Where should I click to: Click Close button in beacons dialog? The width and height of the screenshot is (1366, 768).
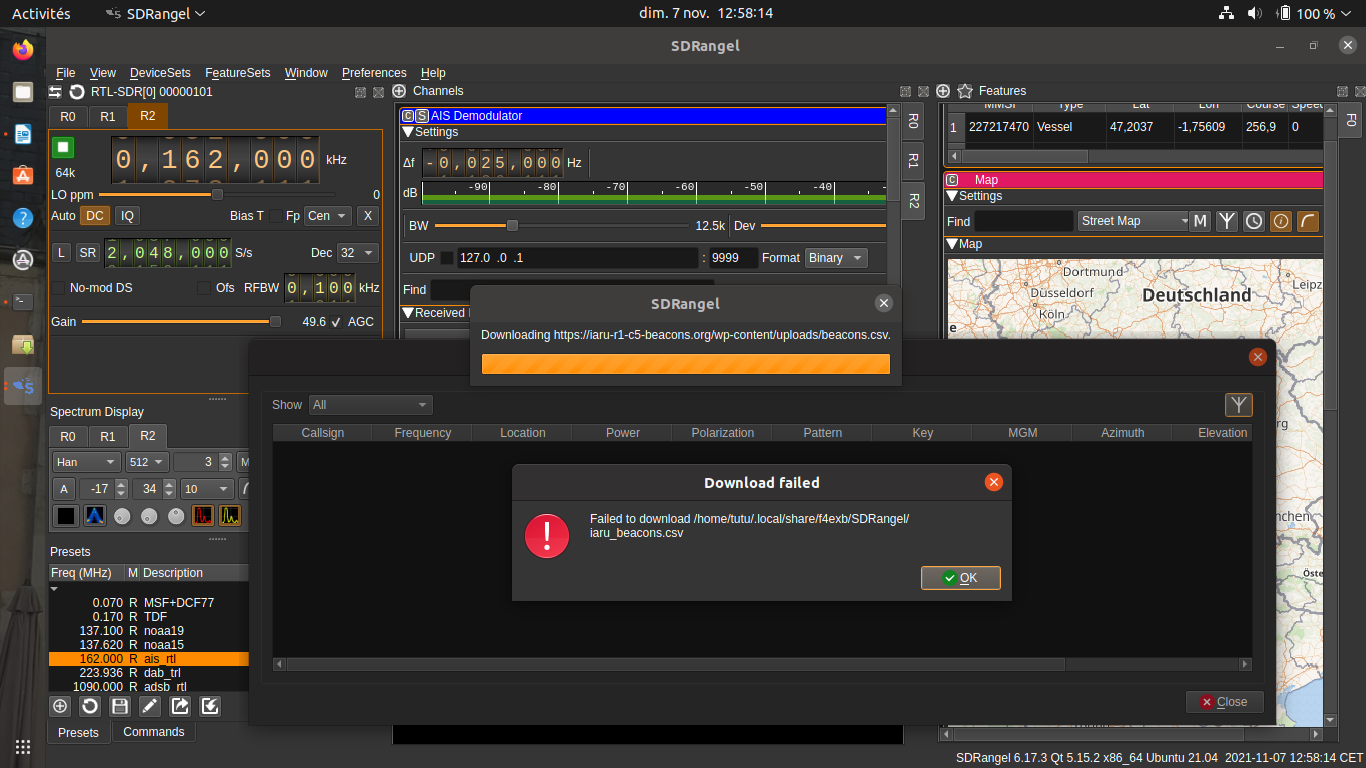[1224, 702]
